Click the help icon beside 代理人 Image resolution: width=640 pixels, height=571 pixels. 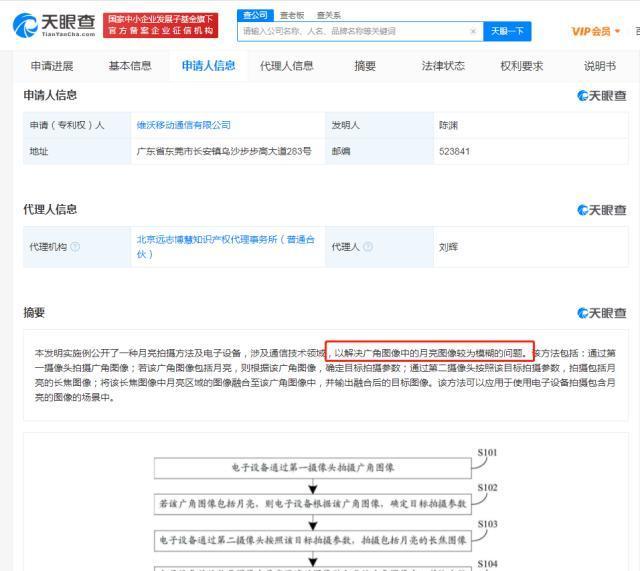click(368, 247)
